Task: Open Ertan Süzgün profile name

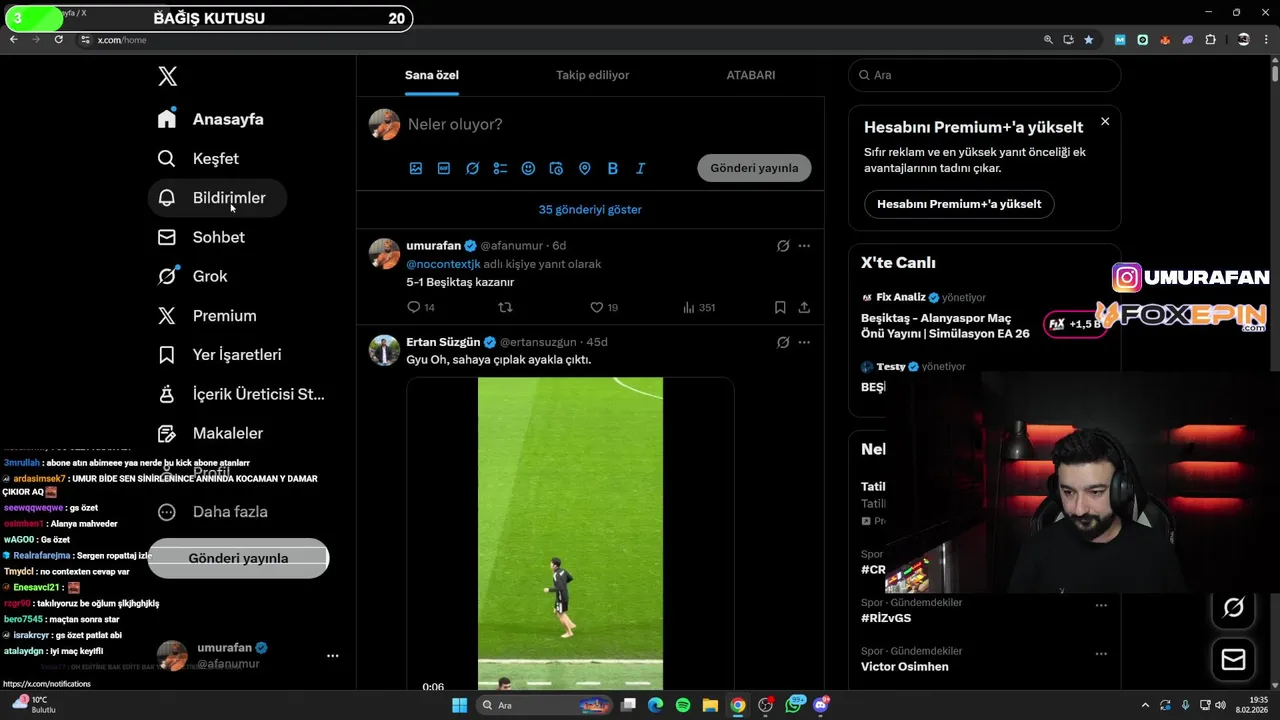Action: [x=443, y=342]
